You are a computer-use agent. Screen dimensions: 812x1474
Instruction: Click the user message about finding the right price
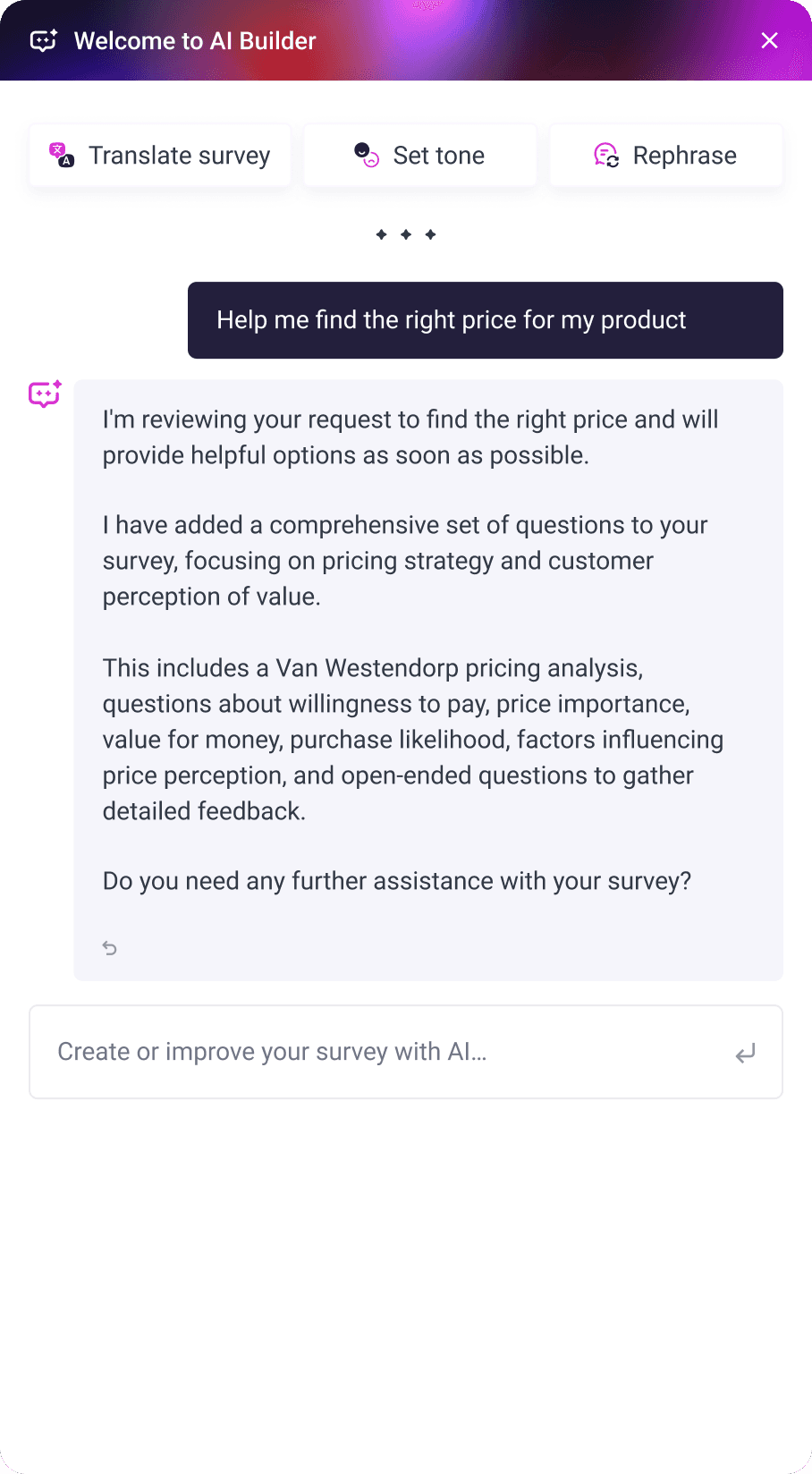[x=485, y=319]
